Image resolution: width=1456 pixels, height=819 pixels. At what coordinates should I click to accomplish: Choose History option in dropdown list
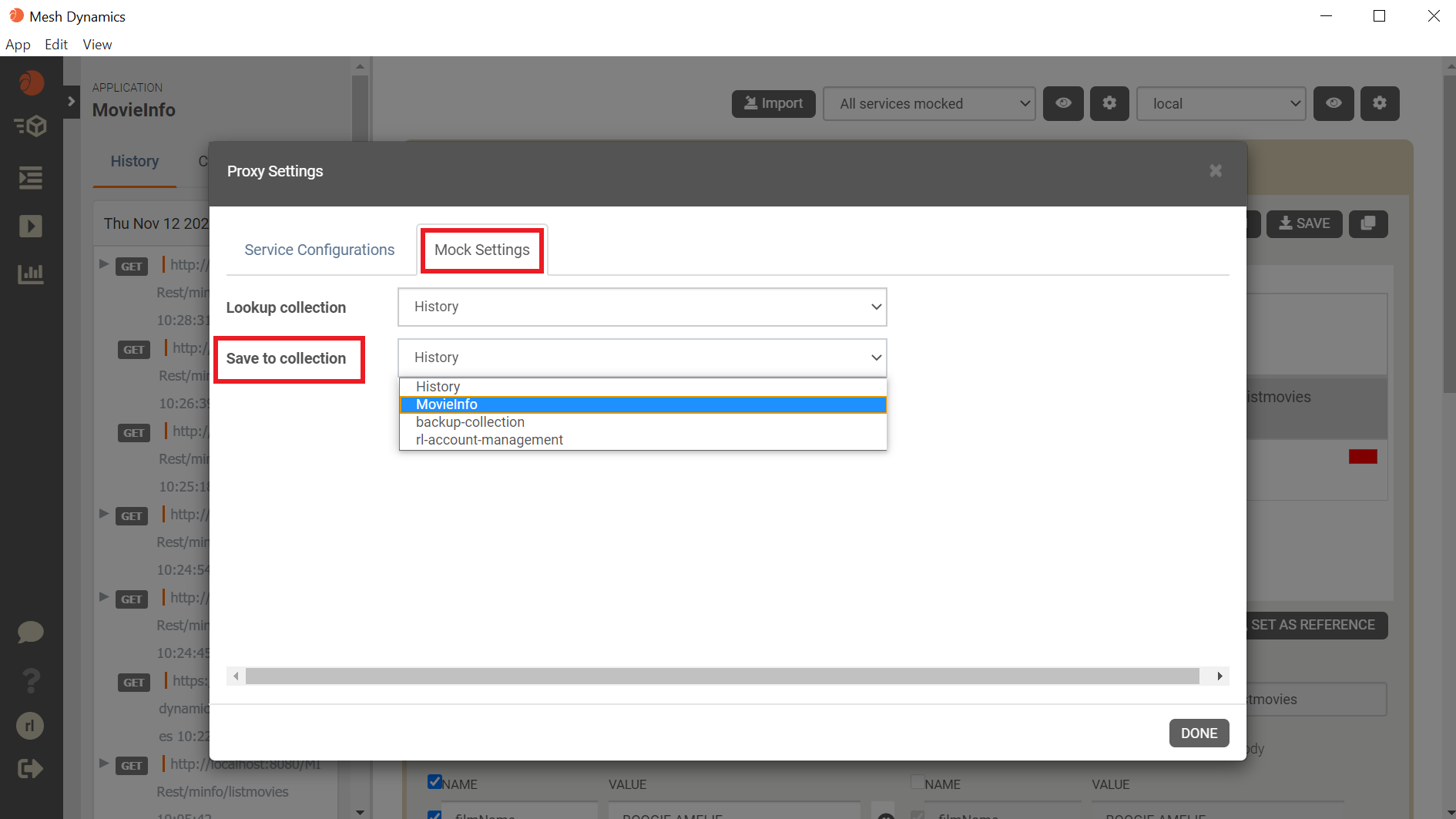click(x=642, y=386)
